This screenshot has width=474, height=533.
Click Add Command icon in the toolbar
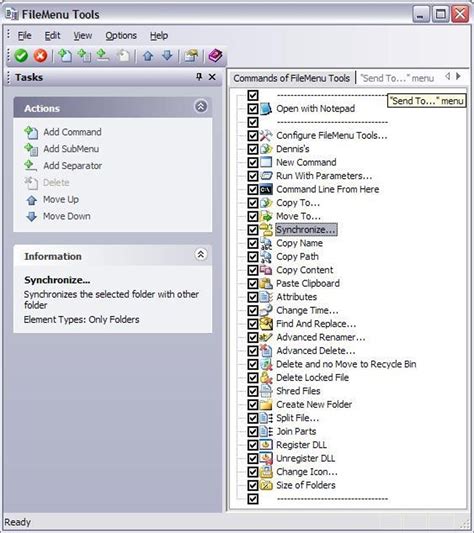tap(65, 55)
